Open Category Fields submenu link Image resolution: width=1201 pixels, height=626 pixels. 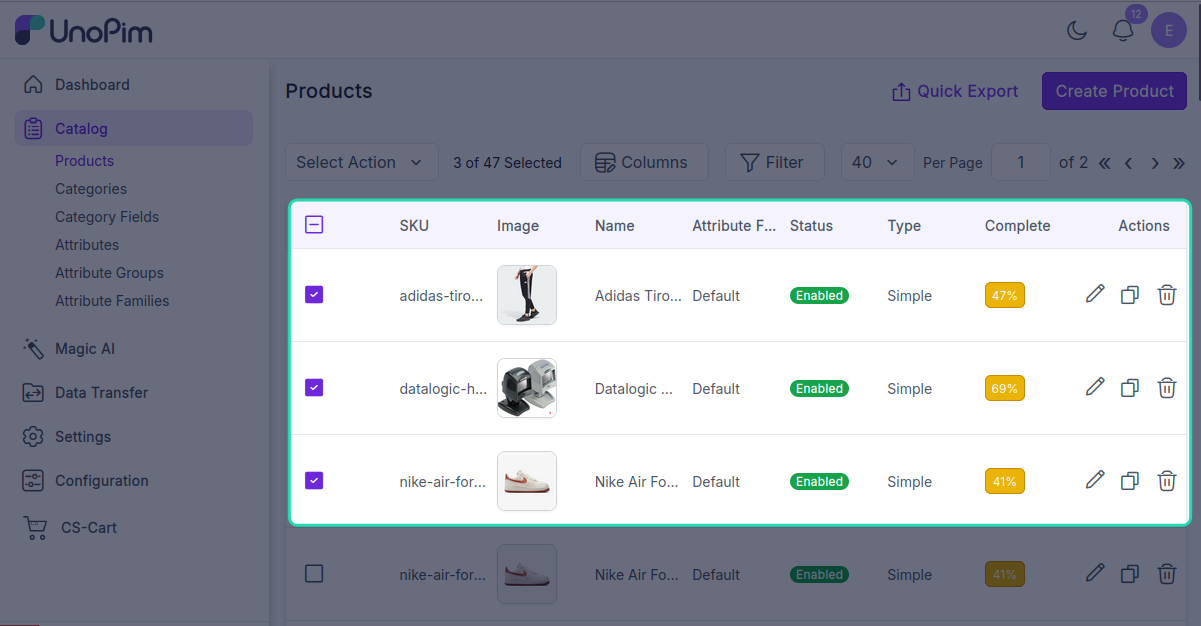[x=107, y=217]
